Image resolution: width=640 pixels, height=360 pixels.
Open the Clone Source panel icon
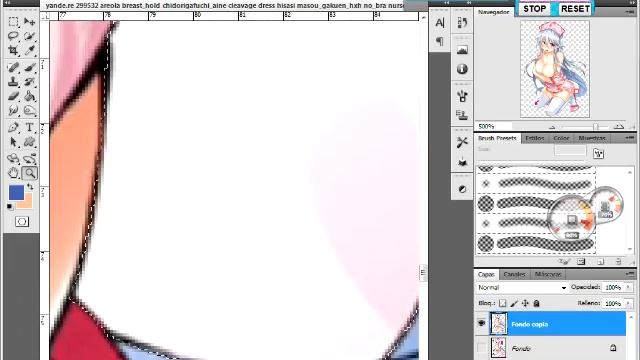(x=462, y=115)
